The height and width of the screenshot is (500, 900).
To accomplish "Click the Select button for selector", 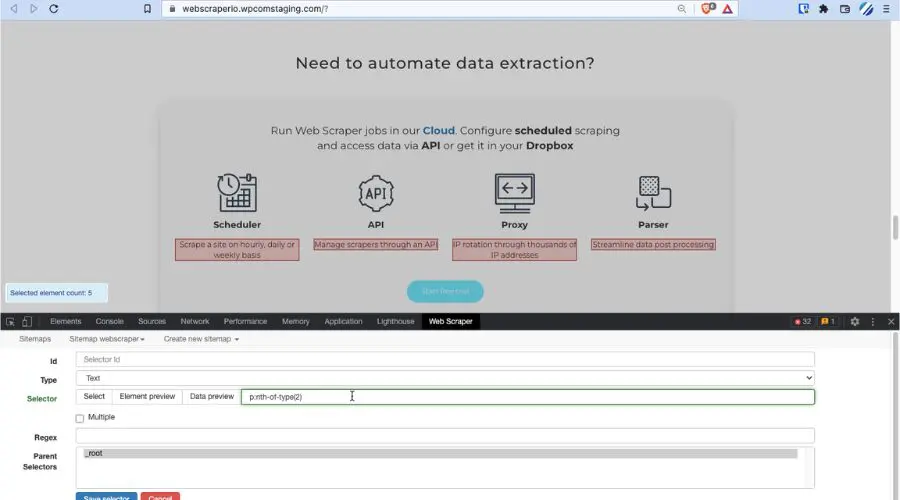I will coord(94,397).
